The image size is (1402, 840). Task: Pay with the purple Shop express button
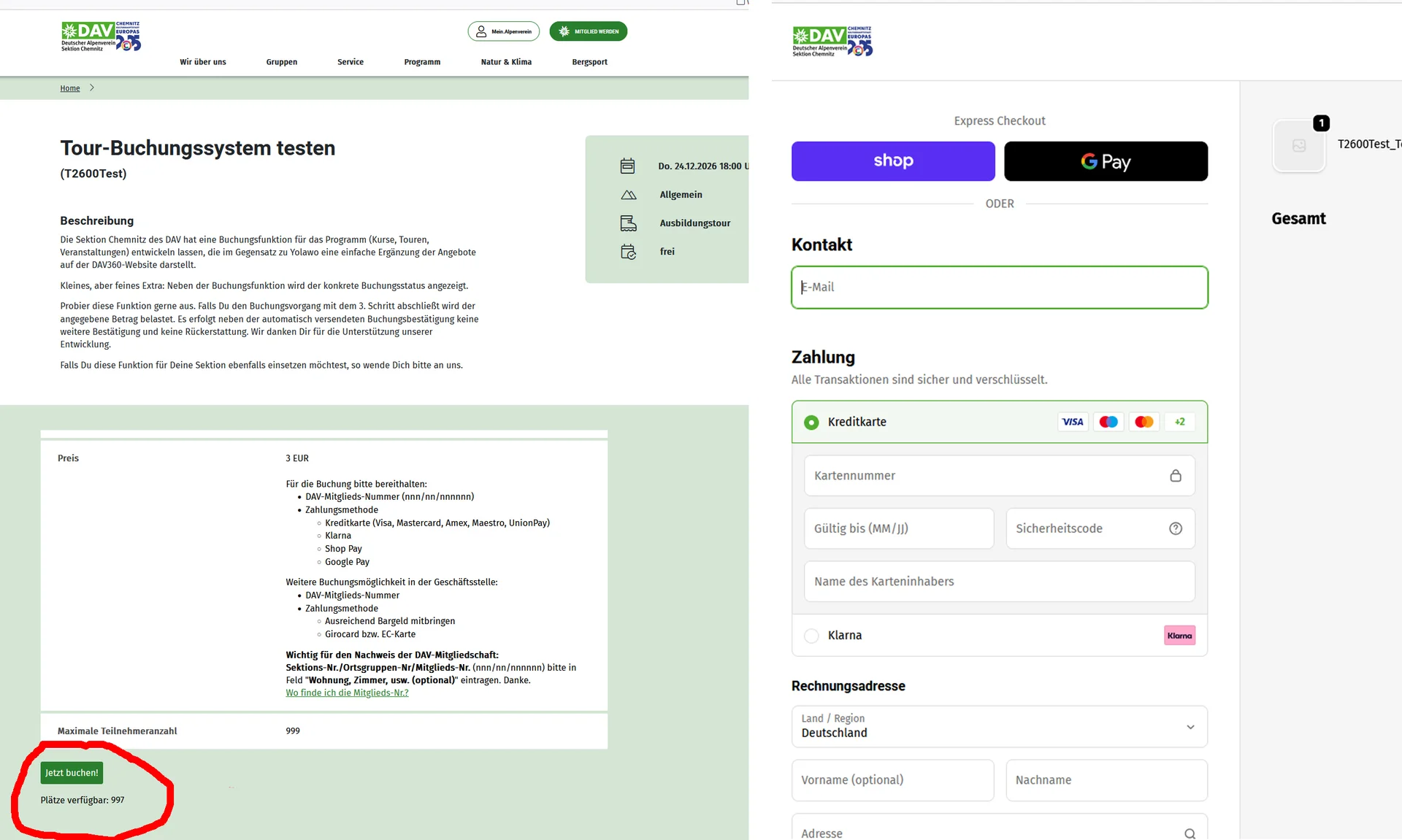[x=892, y=161]
